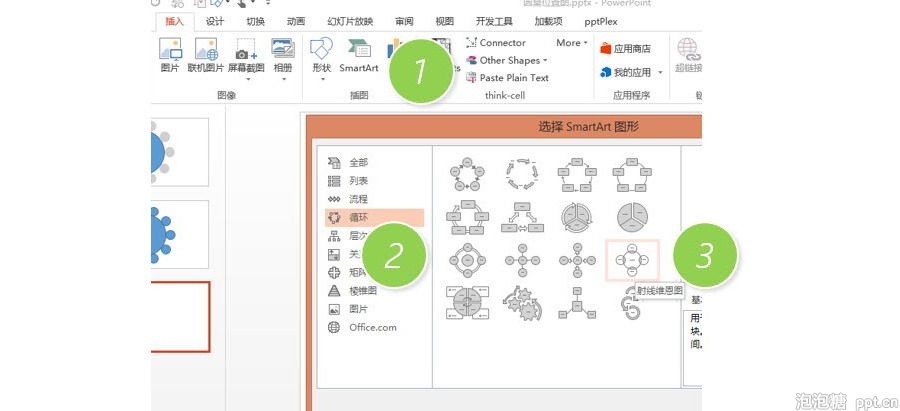Choose the diverging radial layout with arrows
Viewport: 900px width, 411px height.
(577, 260)
